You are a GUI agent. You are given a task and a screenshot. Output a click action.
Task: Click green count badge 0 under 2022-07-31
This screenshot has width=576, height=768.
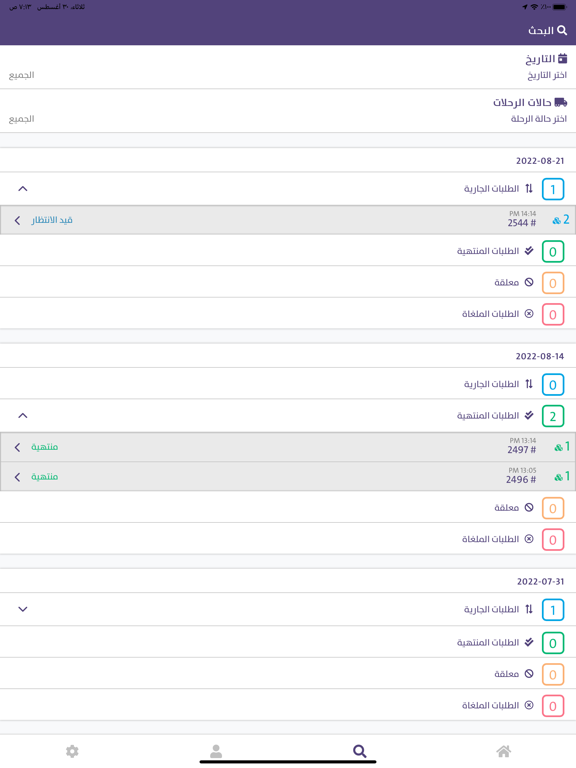[x=552, y=643]
